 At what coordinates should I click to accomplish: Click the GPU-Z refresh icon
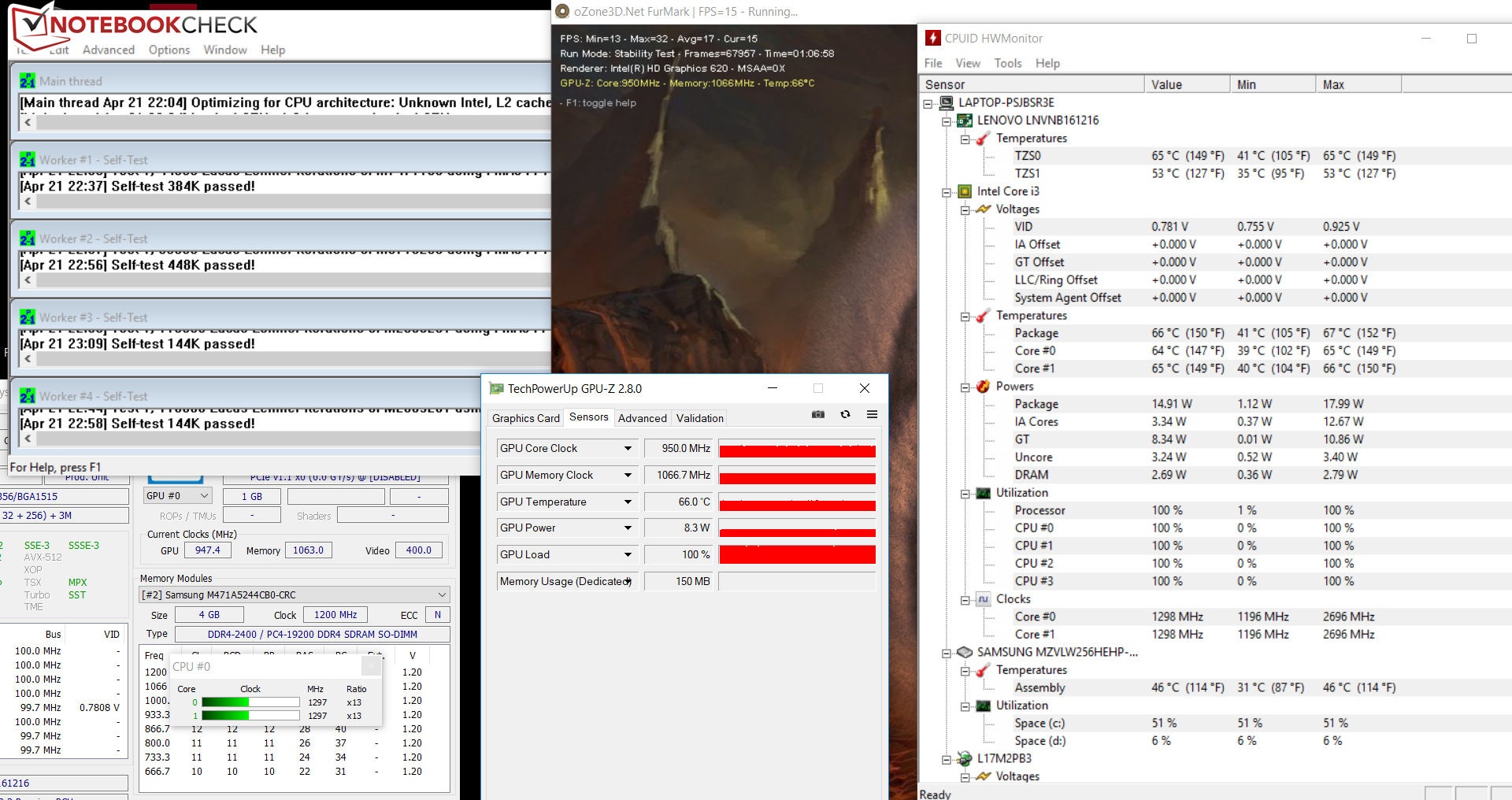pyautogui.click(x=845, y=414)
